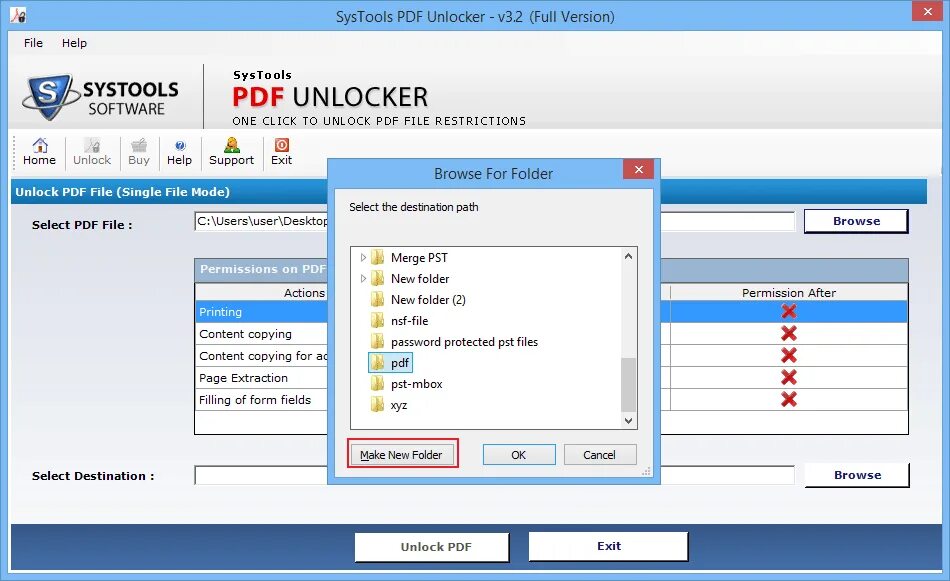This screenshot has height=581, width=950.
Task: Grab dialog resize grip corner
Action: tap(646, 471)
